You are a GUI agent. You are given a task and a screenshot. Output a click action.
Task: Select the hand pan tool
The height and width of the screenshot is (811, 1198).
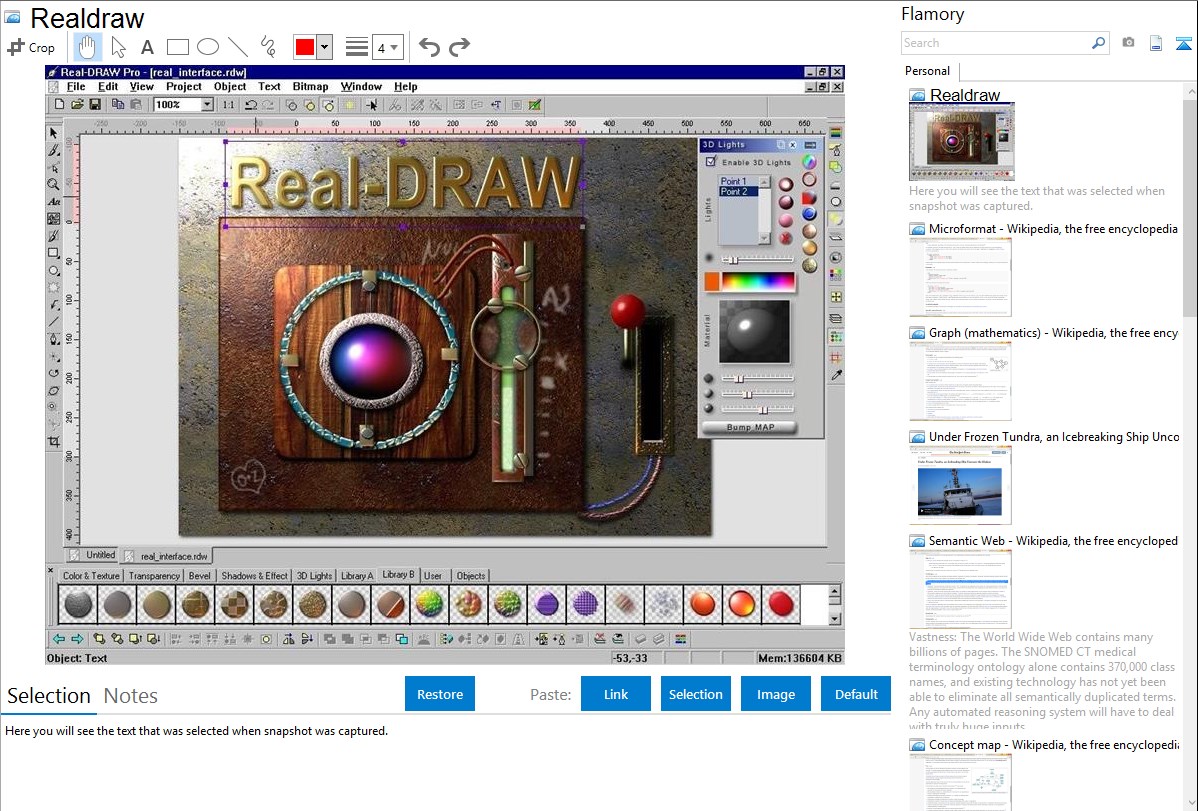coord(87,47)
